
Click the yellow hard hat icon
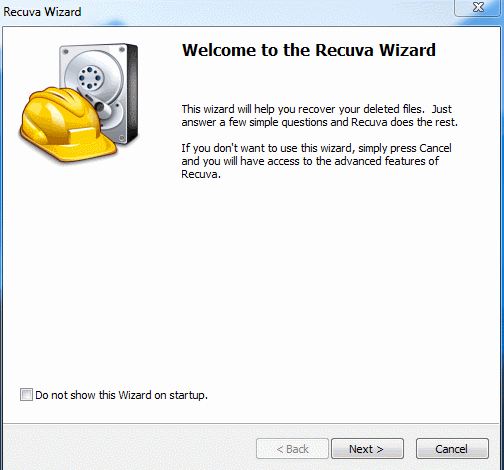(x=68, y=125)
